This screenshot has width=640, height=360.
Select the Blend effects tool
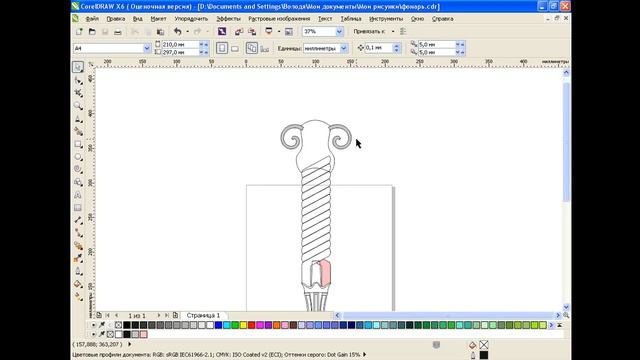pyautogui.click(x=78, y=246)
